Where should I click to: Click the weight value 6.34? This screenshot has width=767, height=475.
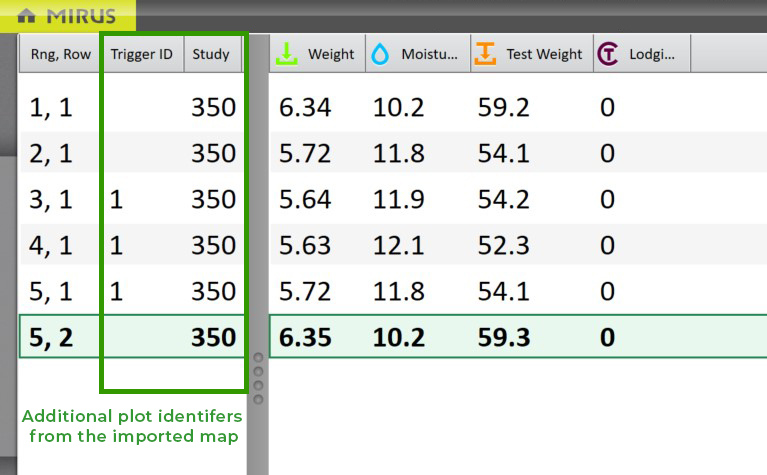pyautogui.click(x=302, y=107)
